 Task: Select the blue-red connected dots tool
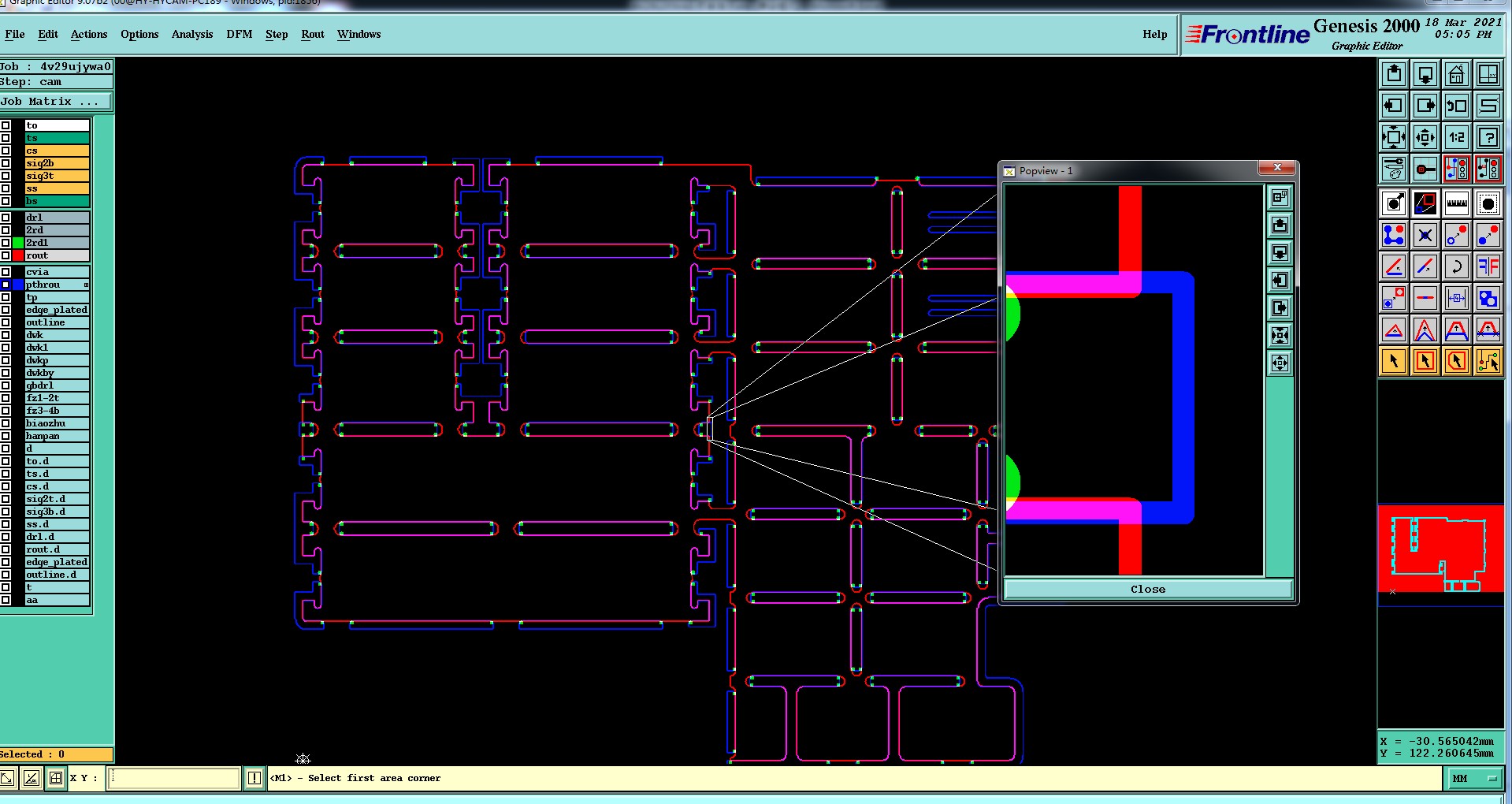pyautogui.click(x=1394, y=235)
